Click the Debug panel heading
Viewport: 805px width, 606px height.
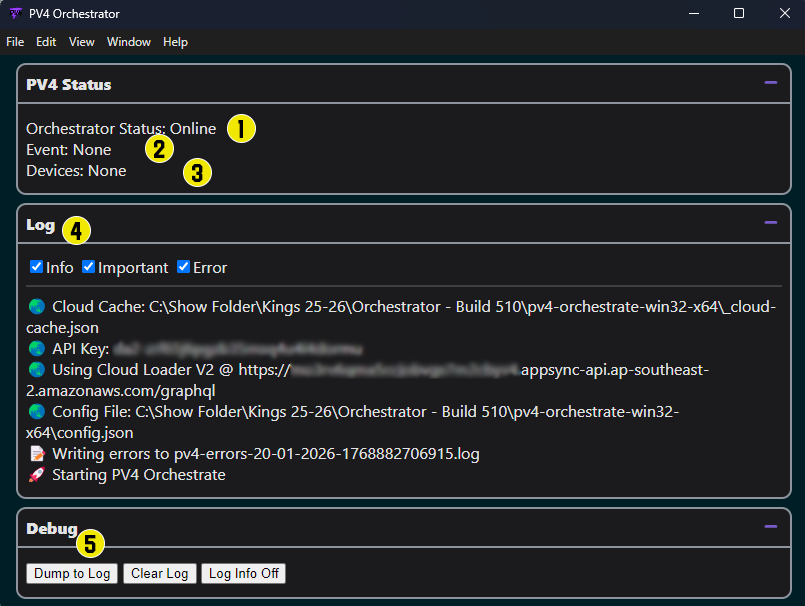pos(52,528)
